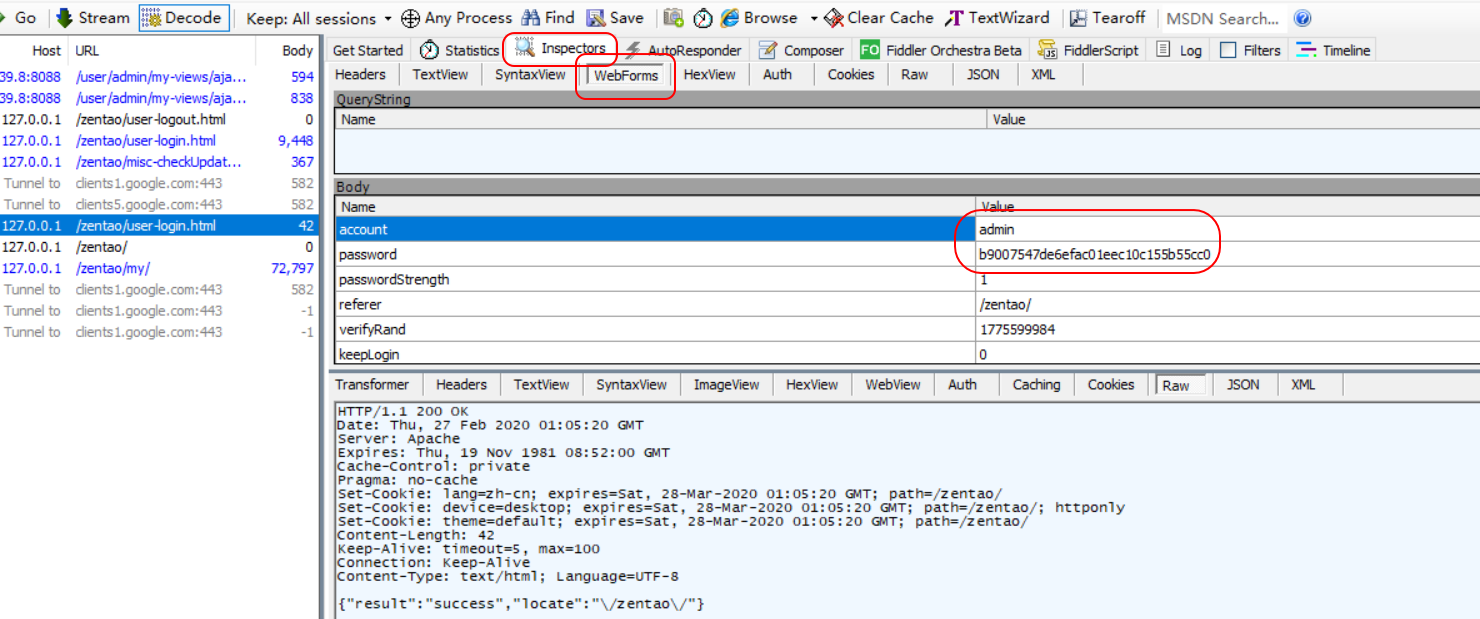
Task: Click the QueryString Name column header
Action: point(660,119)
